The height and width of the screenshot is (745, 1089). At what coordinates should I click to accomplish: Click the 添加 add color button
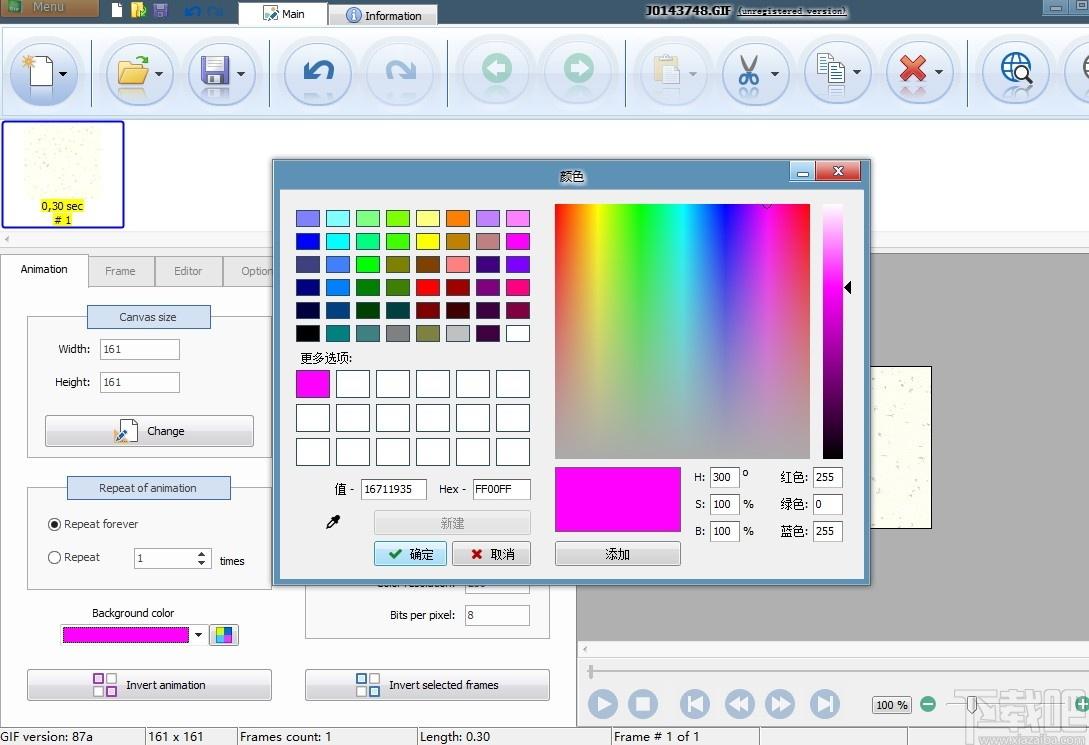(617, 554)
